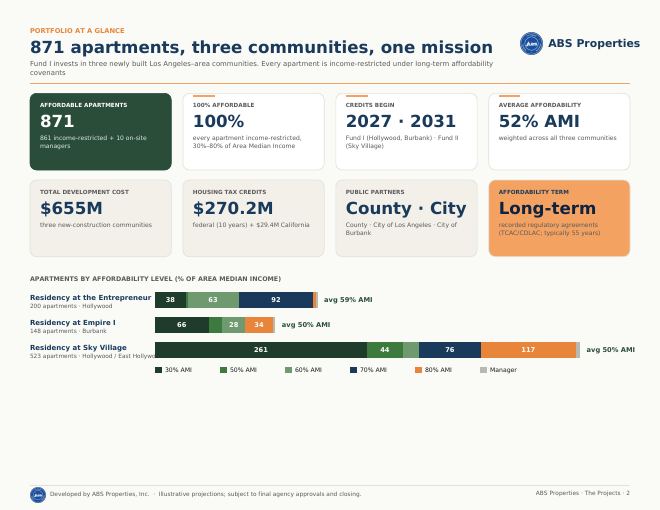660x510 pixels.
Task: Open the Credits Begin 2027 · 2031 card
Action: click(407, 132)
